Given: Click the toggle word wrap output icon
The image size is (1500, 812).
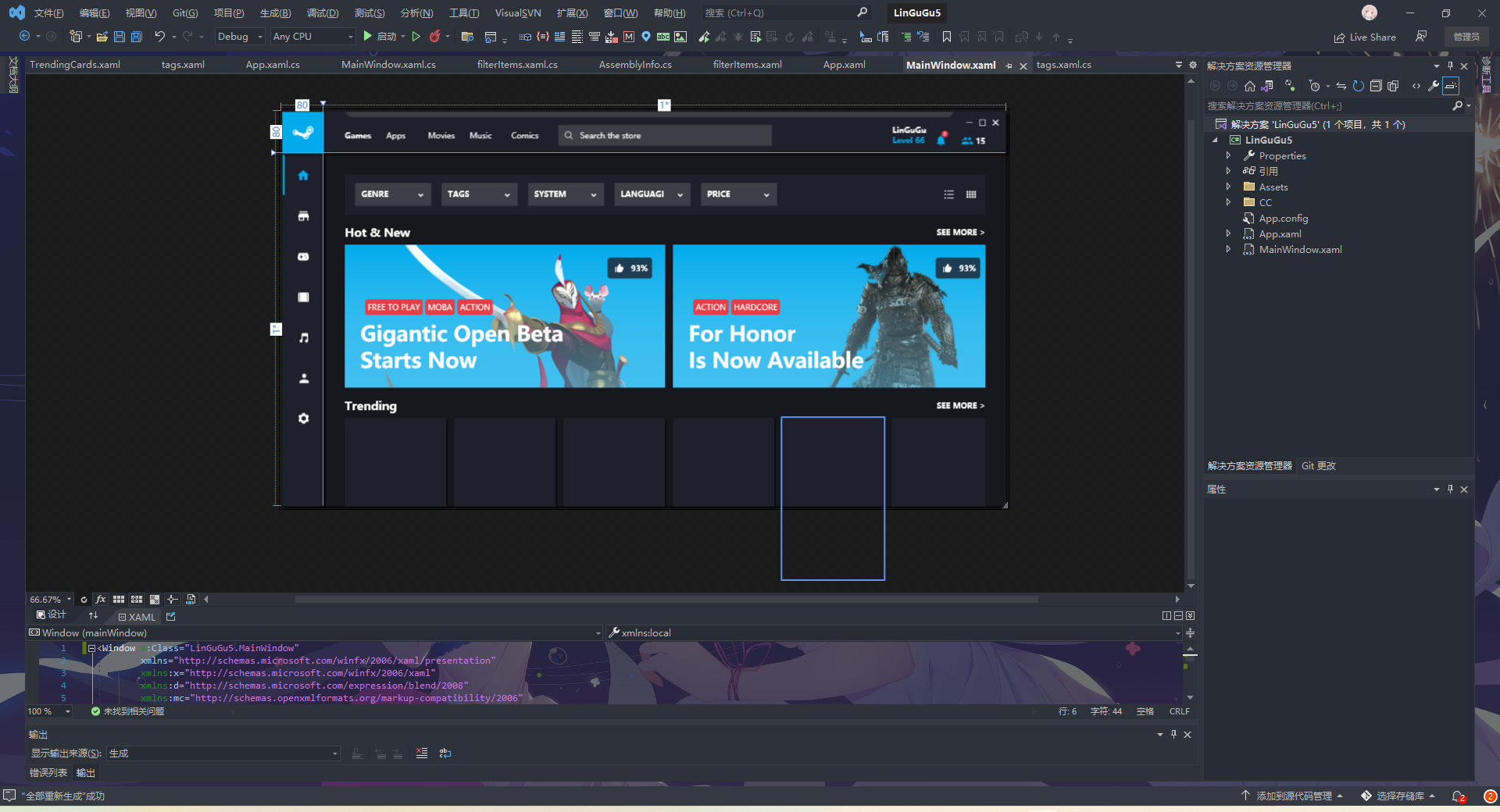Looking at the screenshot, I should point(445,753).
